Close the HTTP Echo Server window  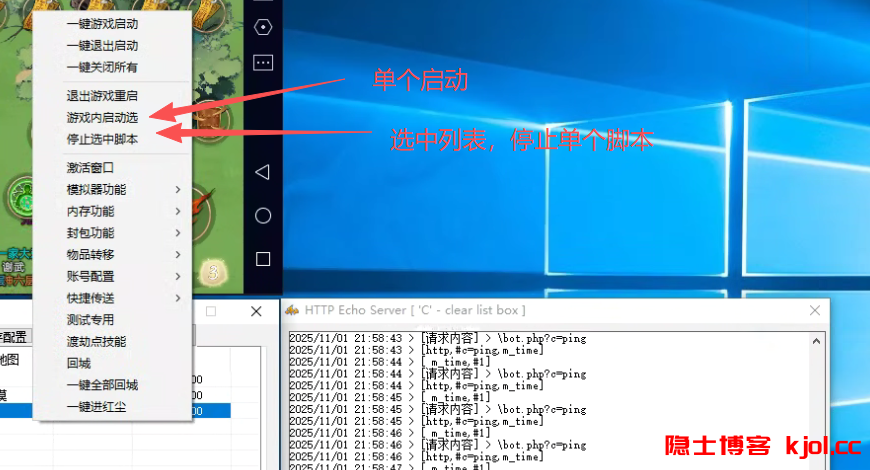[x=815, y=310]
